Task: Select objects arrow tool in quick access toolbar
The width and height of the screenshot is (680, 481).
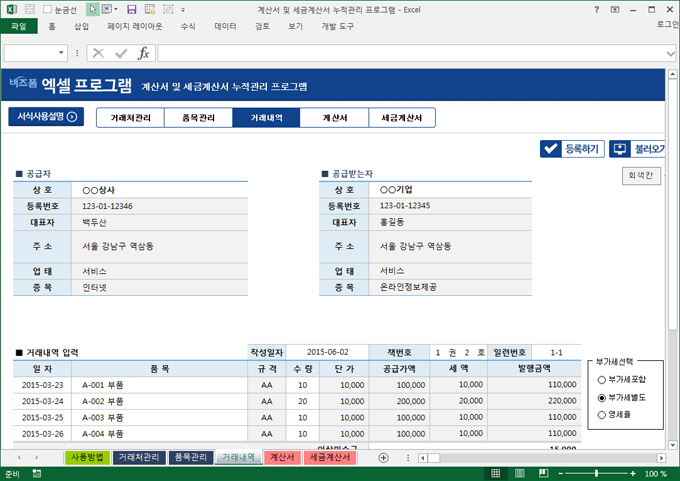Action: click(93, 9)
